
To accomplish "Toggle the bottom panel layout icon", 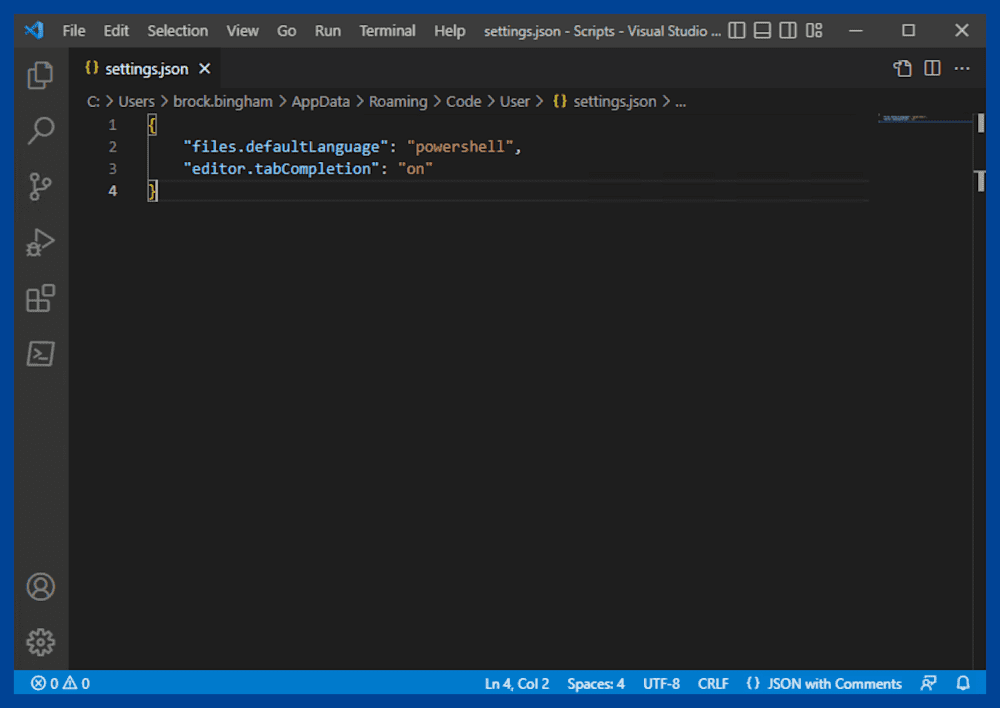I will [x=762, y=30].
